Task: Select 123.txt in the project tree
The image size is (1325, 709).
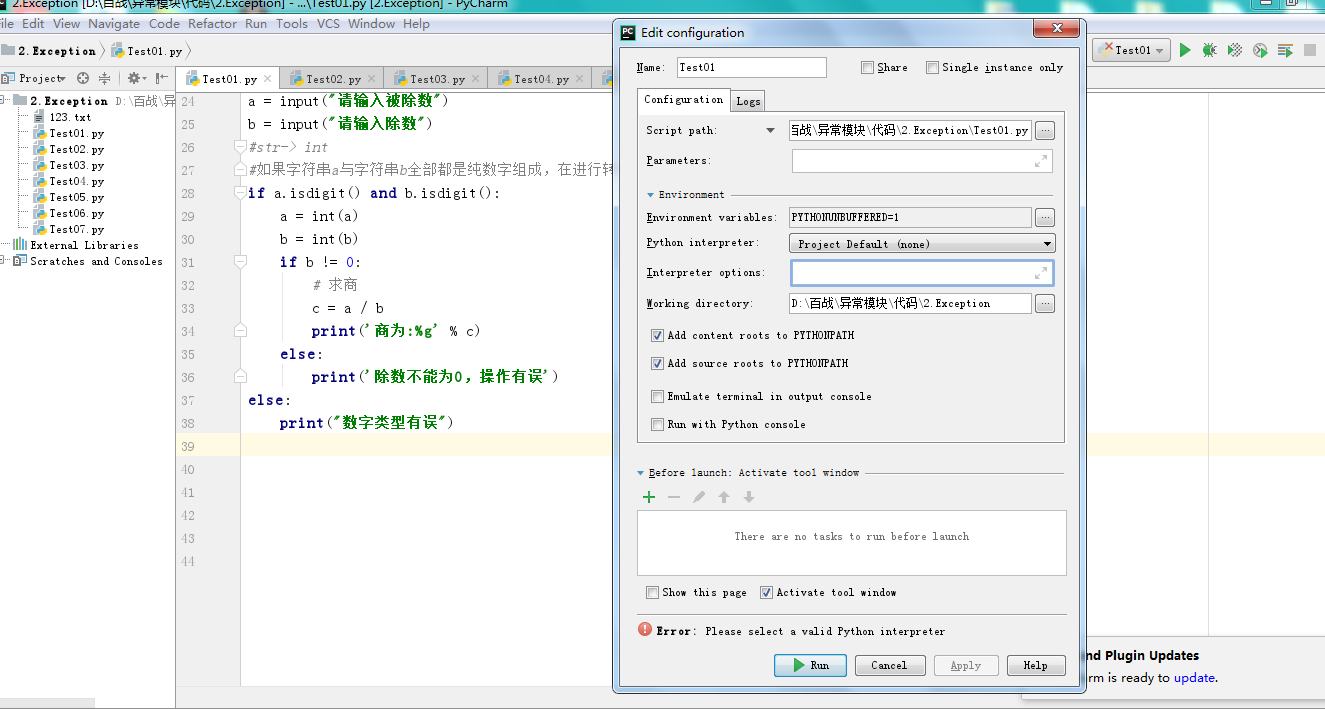Action: coord(69,117)
